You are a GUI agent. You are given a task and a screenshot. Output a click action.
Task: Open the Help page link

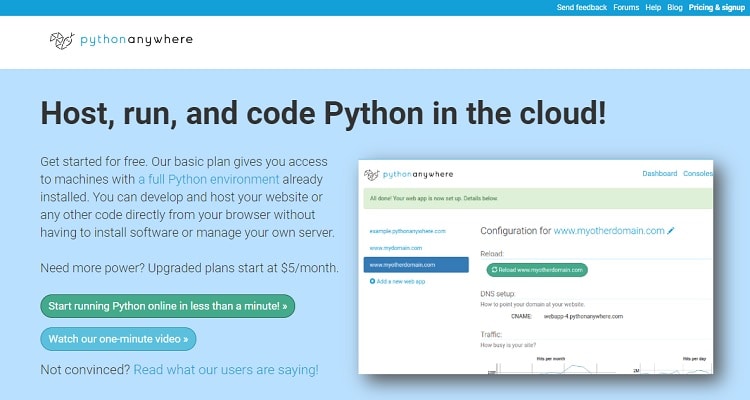click(x=653, y=7)
